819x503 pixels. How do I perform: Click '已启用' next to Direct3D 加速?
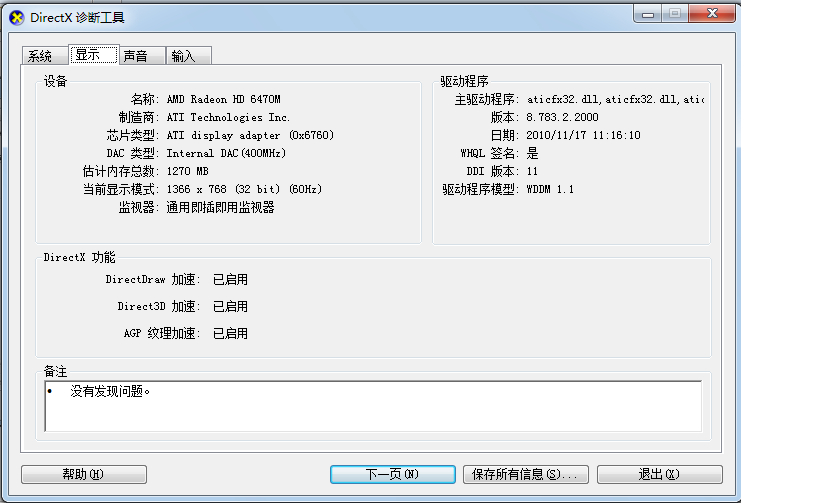click(230, 307)
